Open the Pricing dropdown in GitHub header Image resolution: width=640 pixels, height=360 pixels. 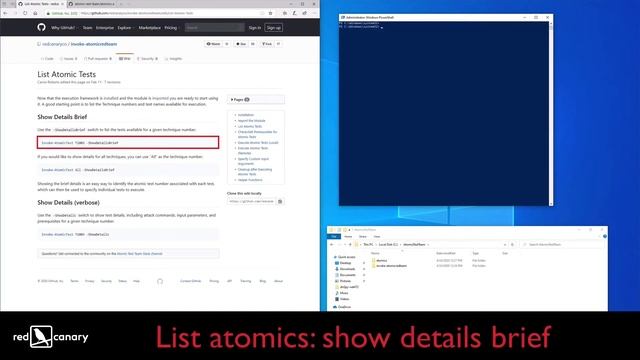coord(171,28)
